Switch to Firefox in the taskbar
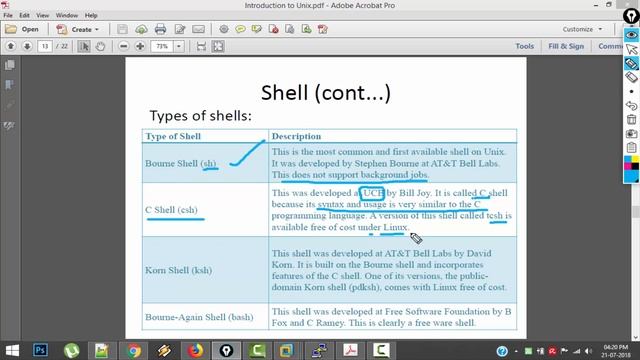 (195, 351)
